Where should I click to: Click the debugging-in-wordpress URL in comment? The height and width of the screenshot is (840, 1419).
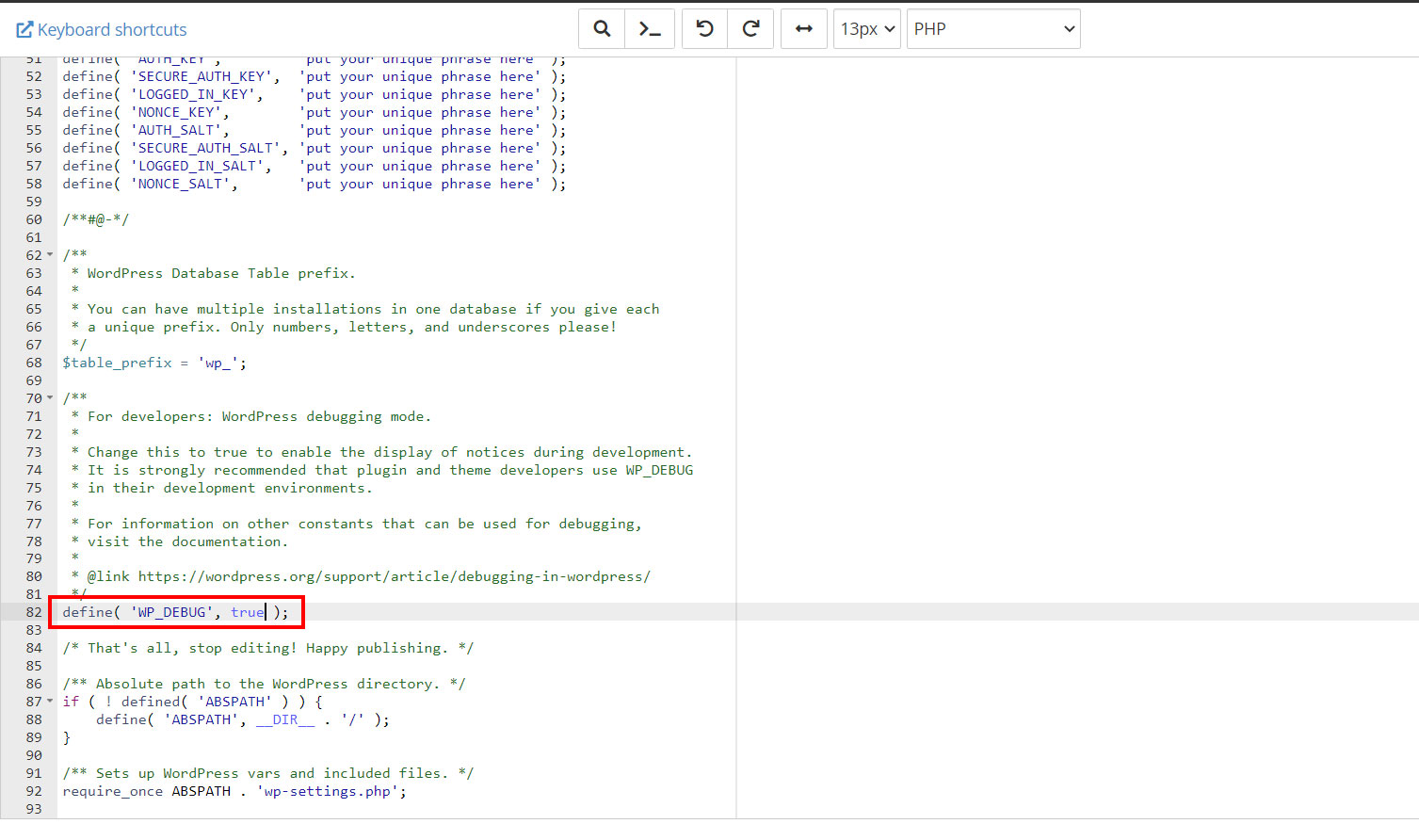pos(395,576)
